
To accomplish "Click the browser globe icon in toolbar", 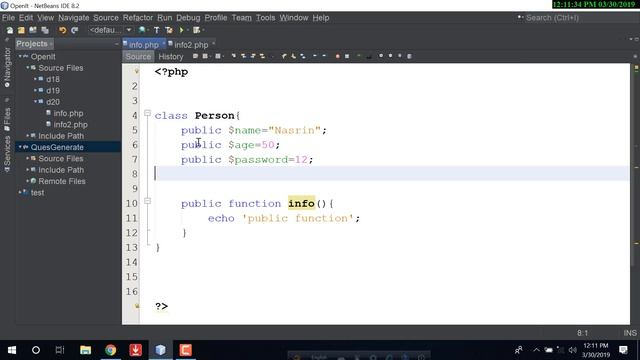I will click(142, 30).
